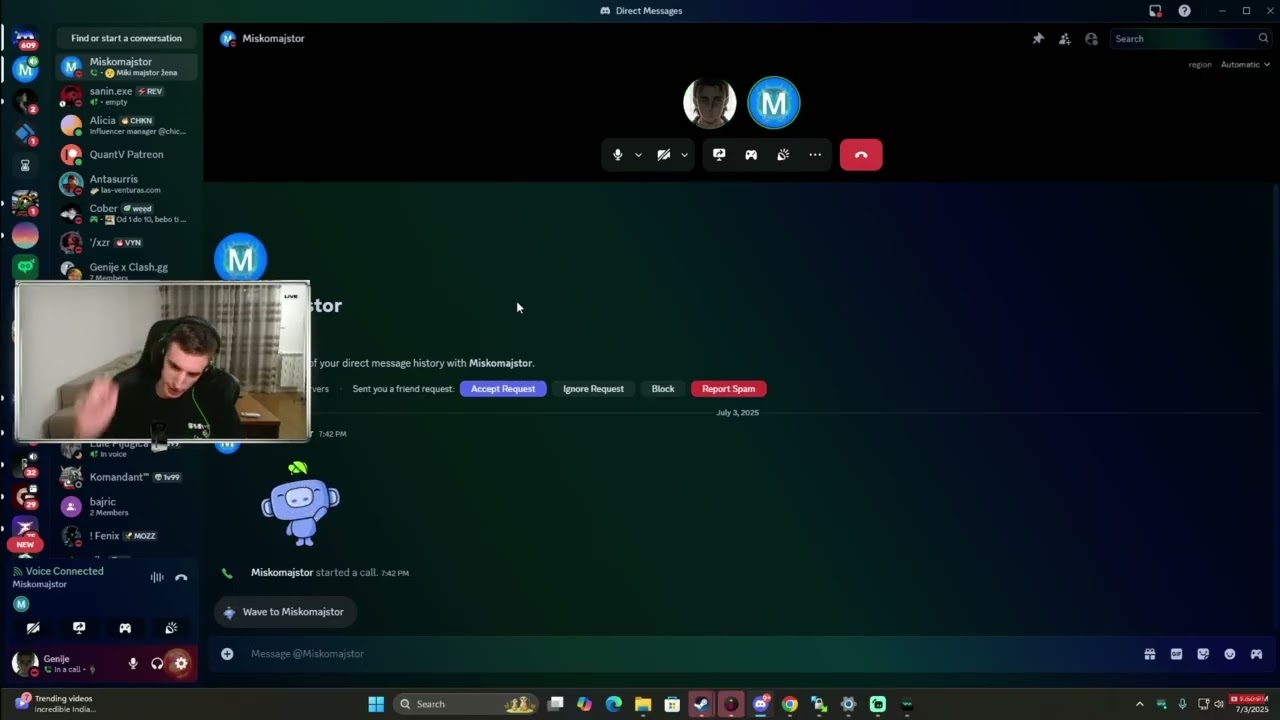Start an activity using the call bar game controller icon

751,155
